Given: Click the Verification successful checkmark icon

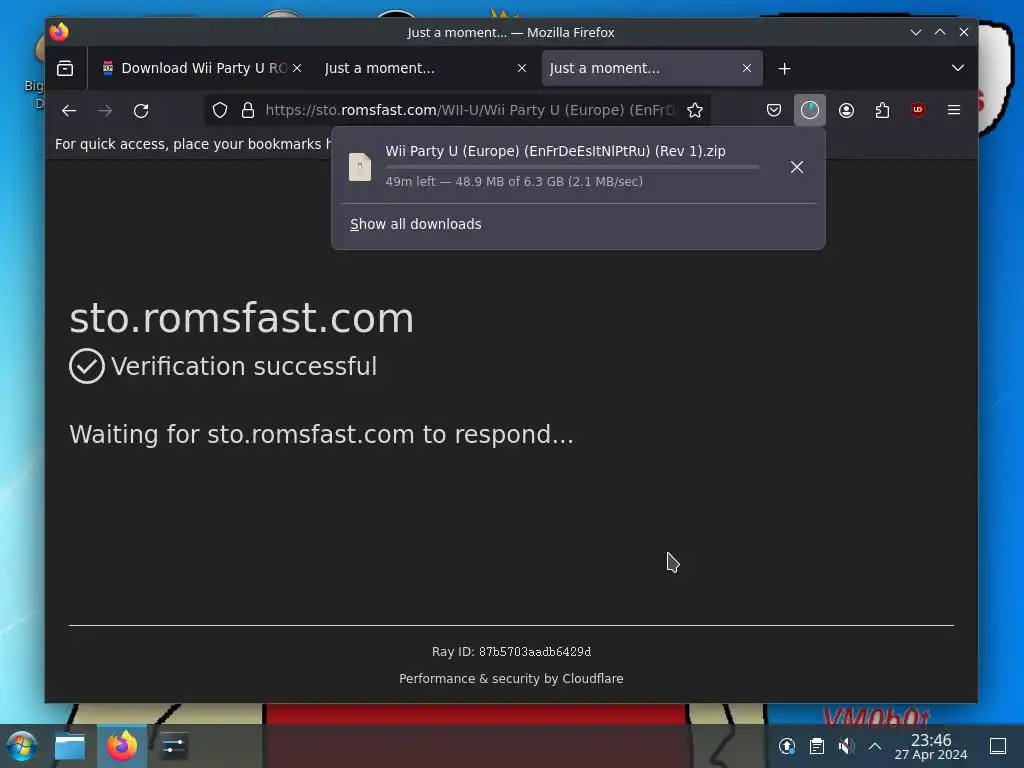Looking at the screenshot, I should pyautogui.click(x=87, y=366).
